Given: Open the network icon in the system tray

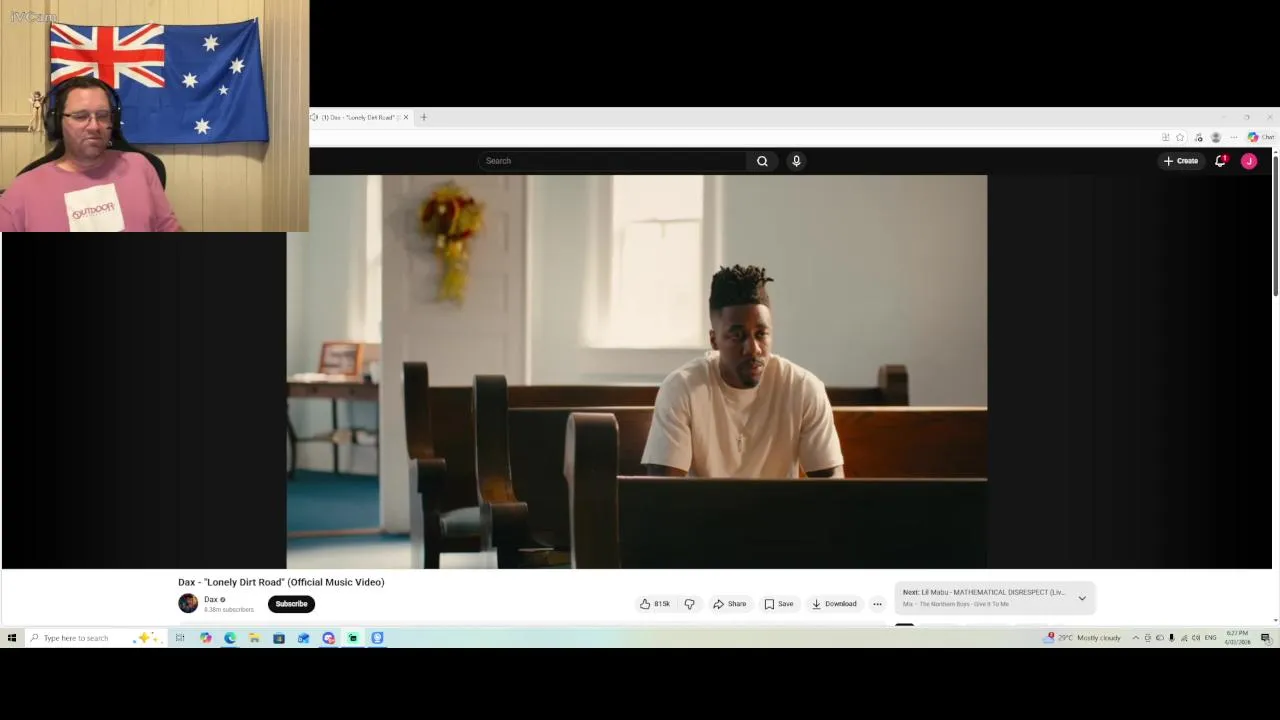Looking at the screenshot, I should (x=1184, y=638).
